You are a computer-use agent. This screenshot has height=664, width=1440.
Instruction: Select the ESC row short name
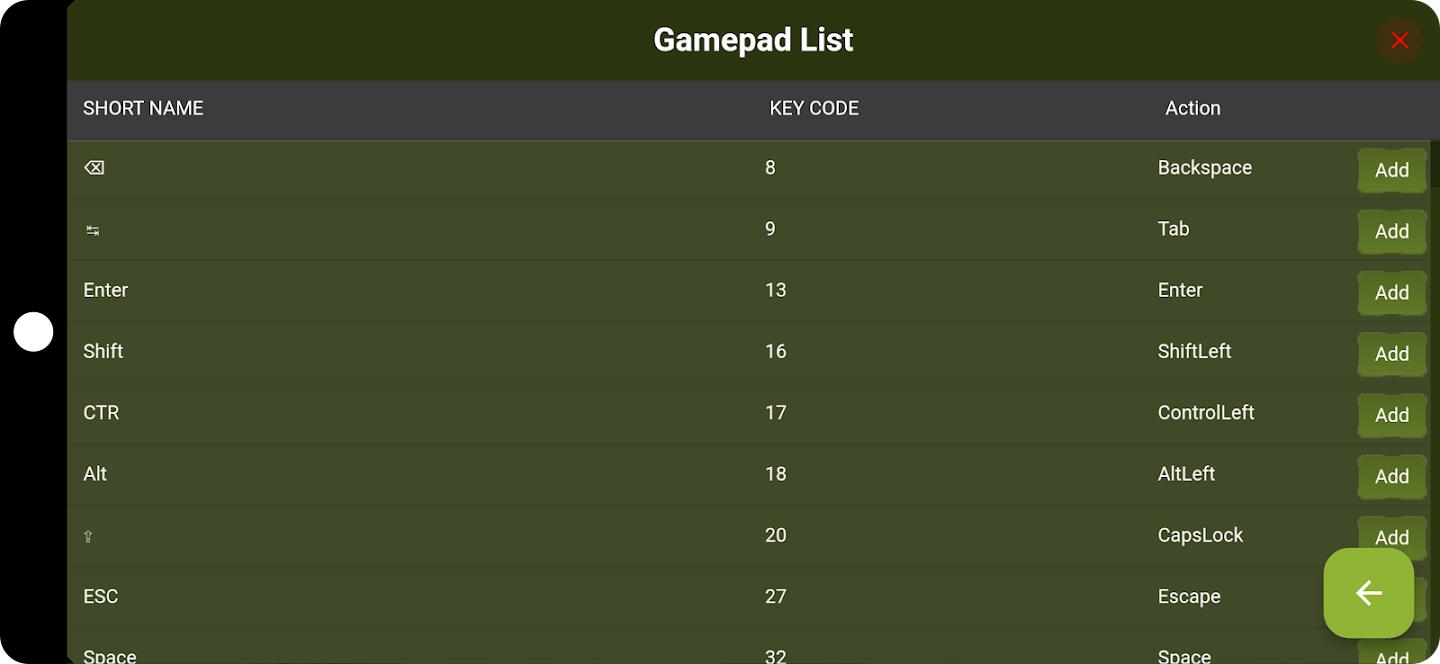[100, 597]
